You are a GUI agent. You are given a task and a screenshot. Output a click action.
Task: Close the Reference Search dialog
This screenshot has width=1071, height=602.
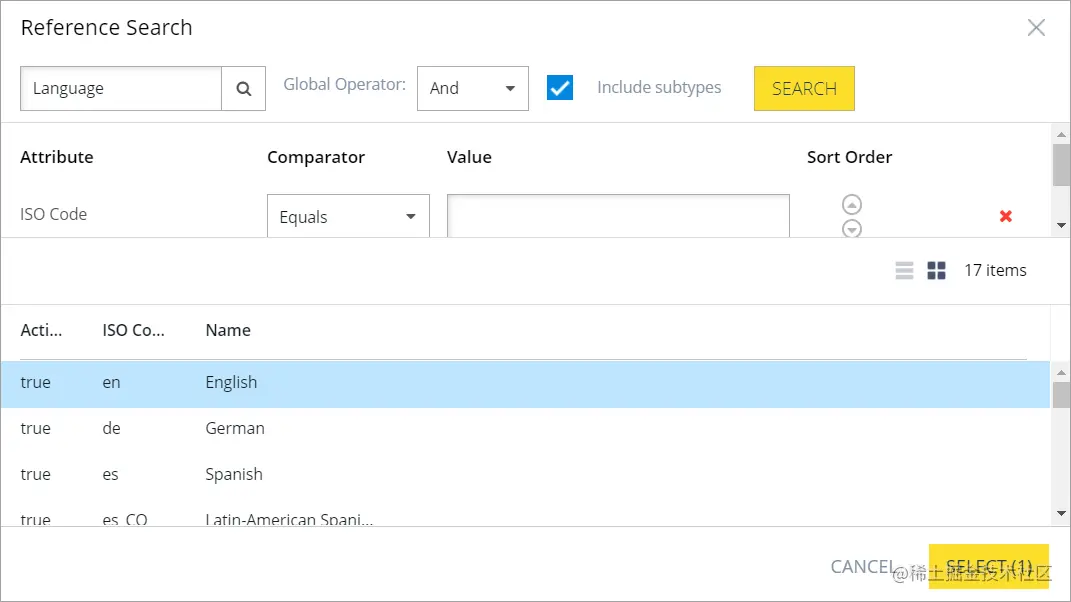pyautogui.click(x=1036, y=28)
